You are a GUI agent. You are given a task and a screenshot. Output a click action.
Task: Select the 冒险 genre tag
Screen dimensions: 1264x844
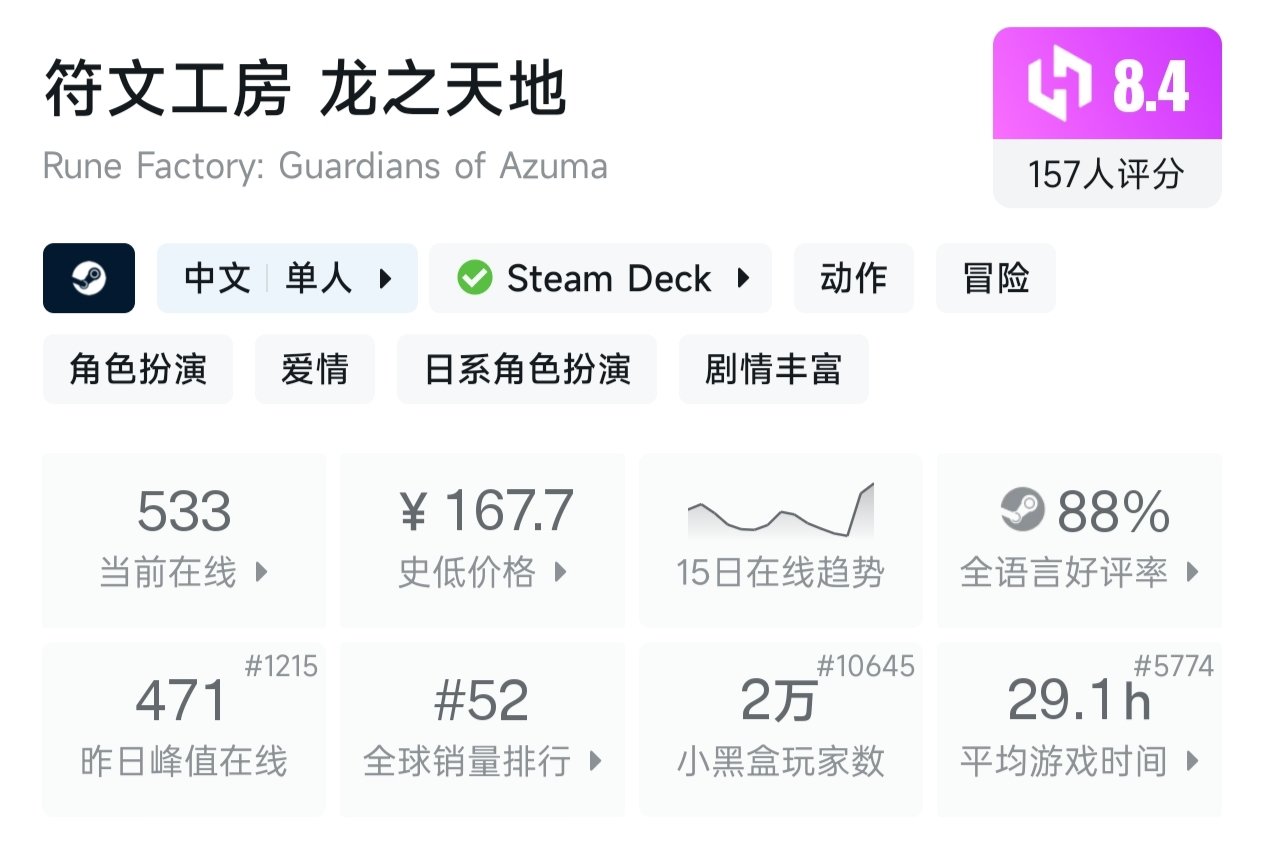coord(995,278)
